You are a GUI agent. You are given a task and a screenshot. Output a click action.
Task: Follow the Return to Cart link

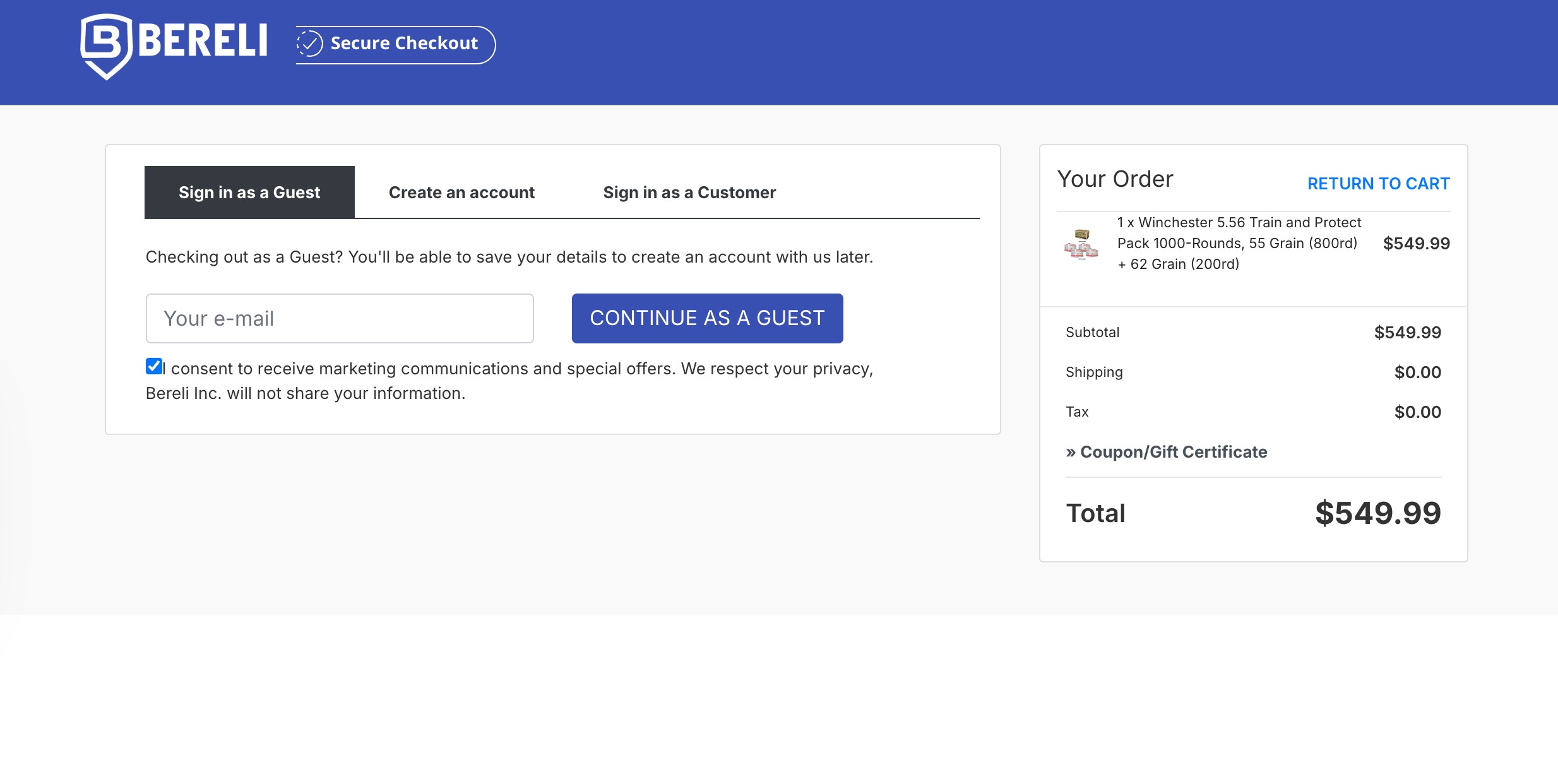1378,184
